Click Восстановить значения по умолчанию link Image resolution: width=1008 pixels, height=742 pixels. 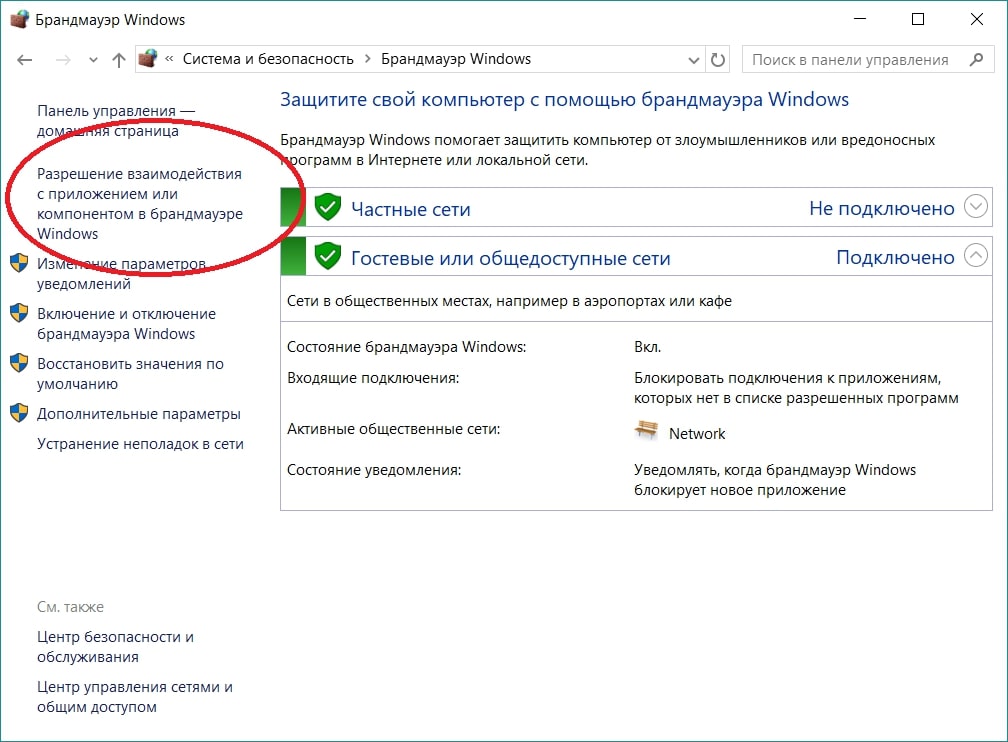click(x=130, y=373)
